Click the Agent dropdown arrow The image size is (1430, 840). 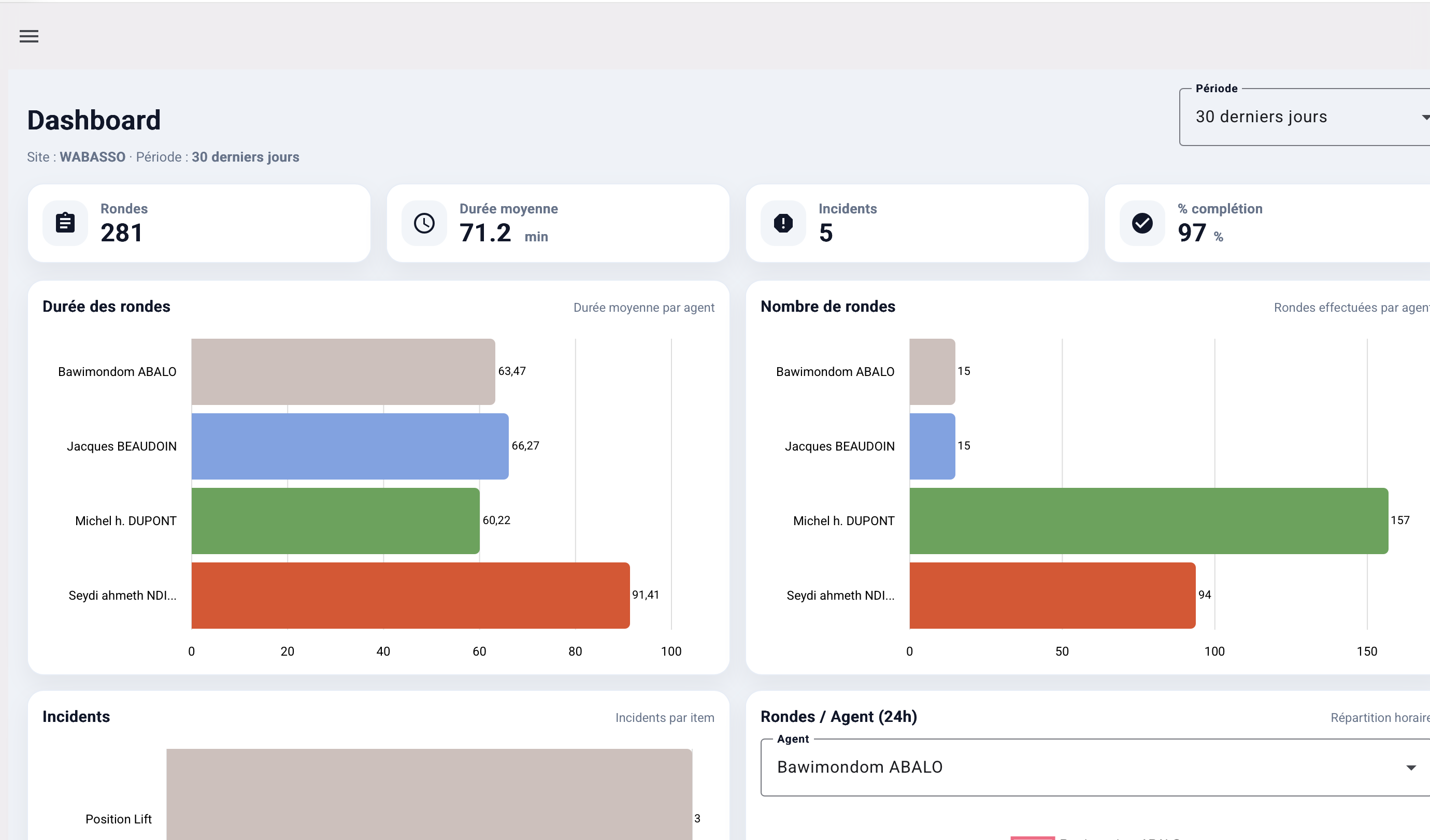1411,767
